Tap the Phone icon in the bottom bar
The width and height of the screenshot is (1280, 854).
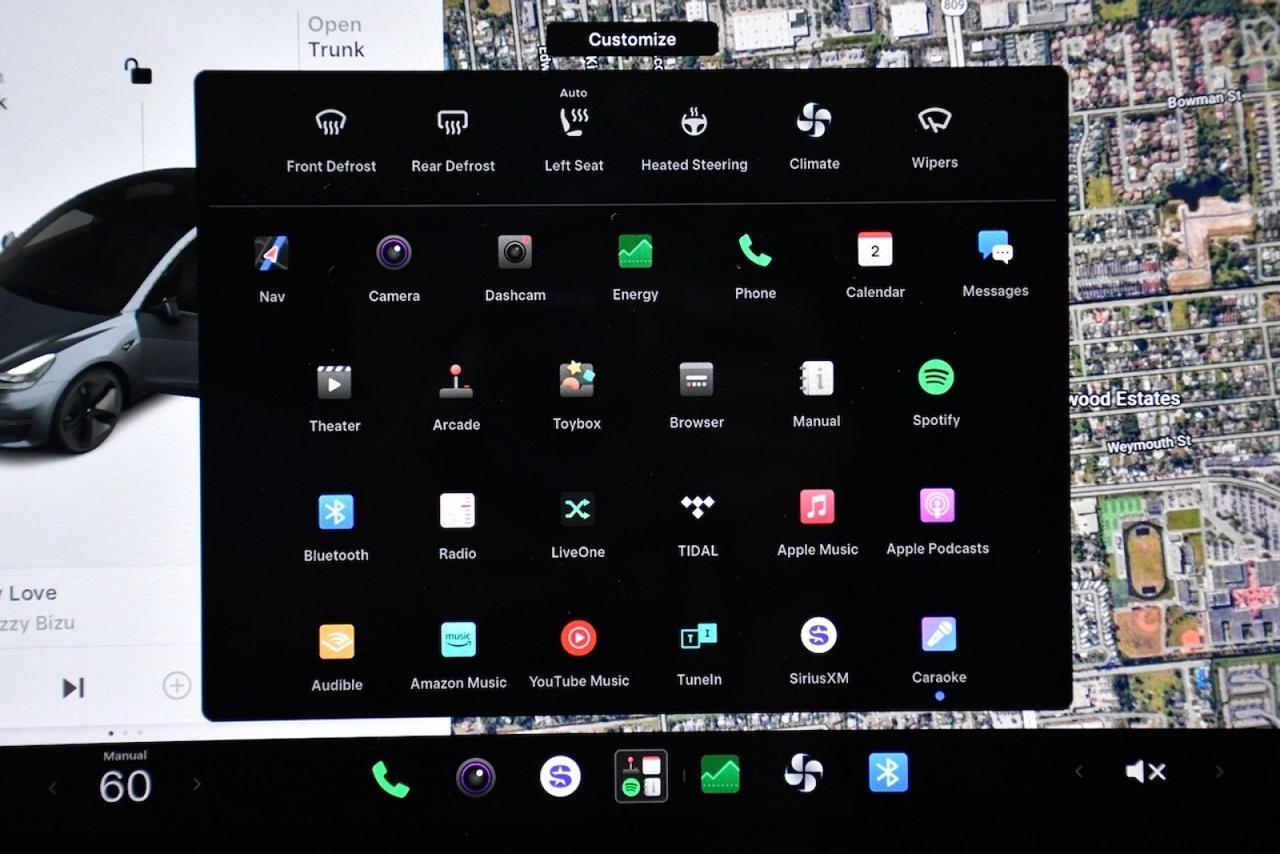(390, 778)
